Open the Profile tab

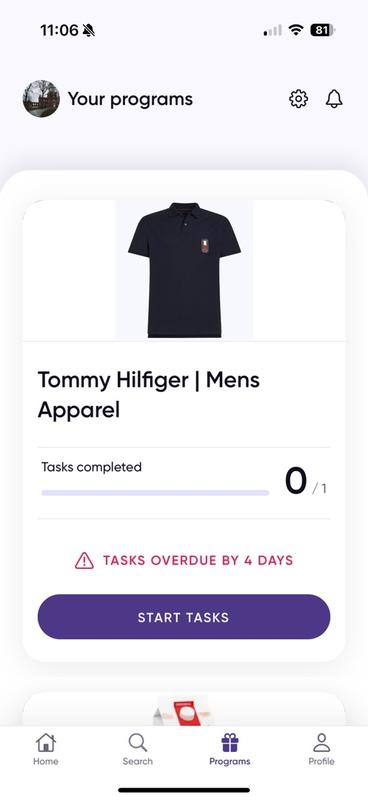[322, 749]
